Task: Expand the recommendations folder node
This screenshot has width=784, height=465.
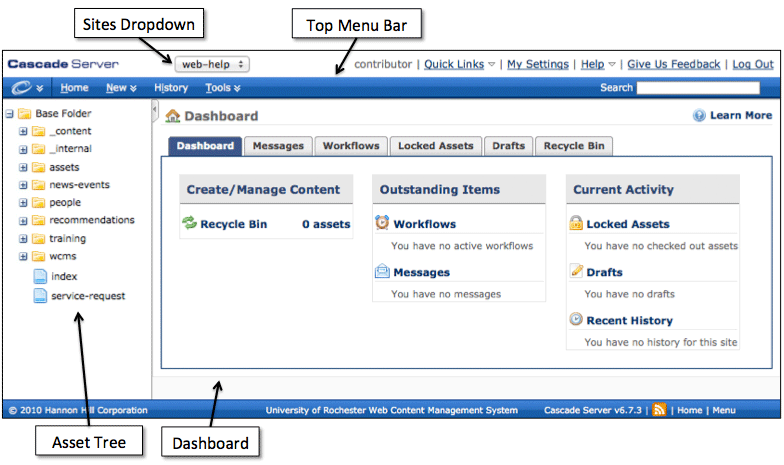Action: tap(23, 221)
